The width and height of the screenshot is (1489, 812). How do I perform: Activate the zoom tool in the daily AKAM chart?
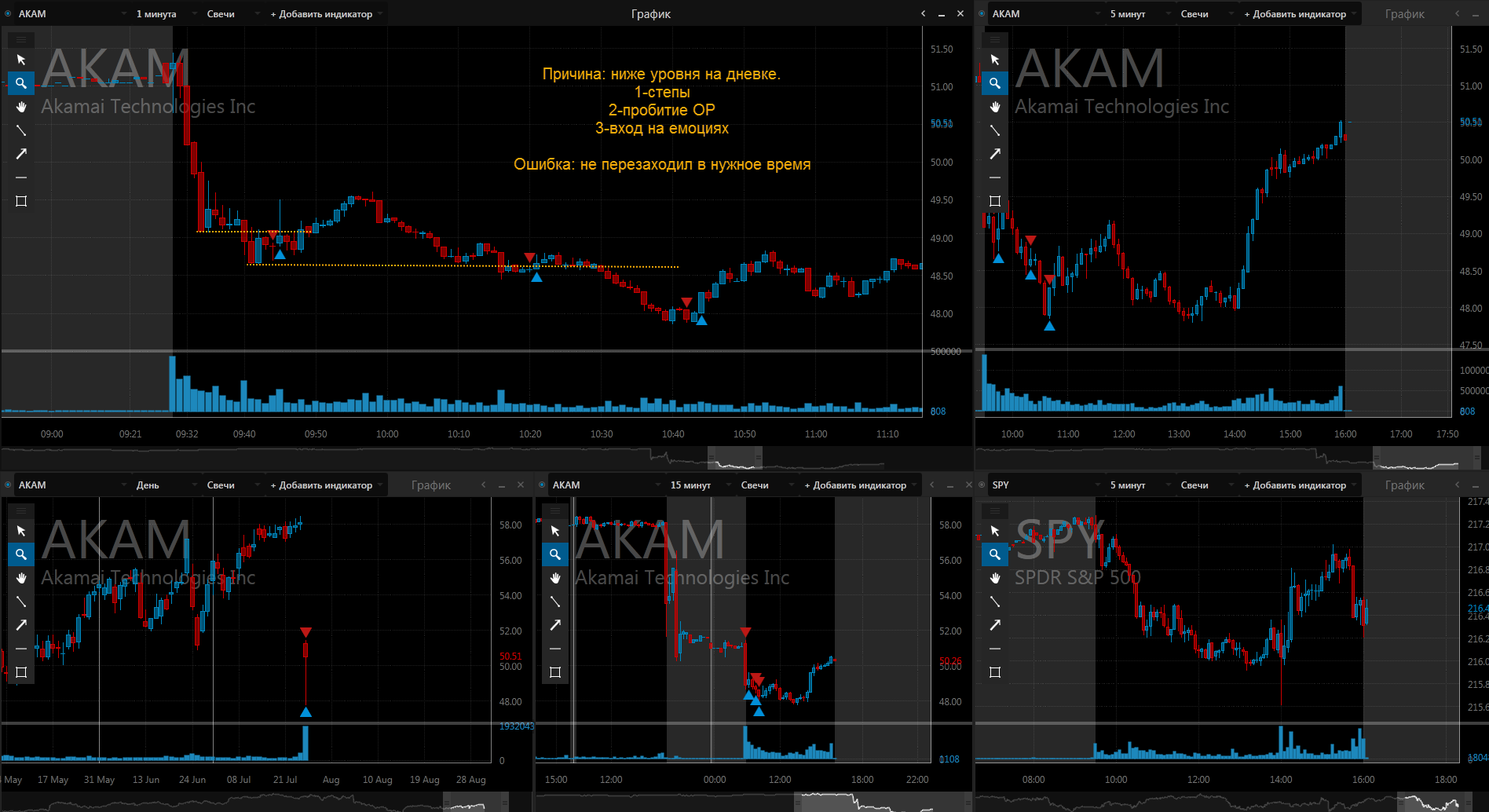[21, 554]
